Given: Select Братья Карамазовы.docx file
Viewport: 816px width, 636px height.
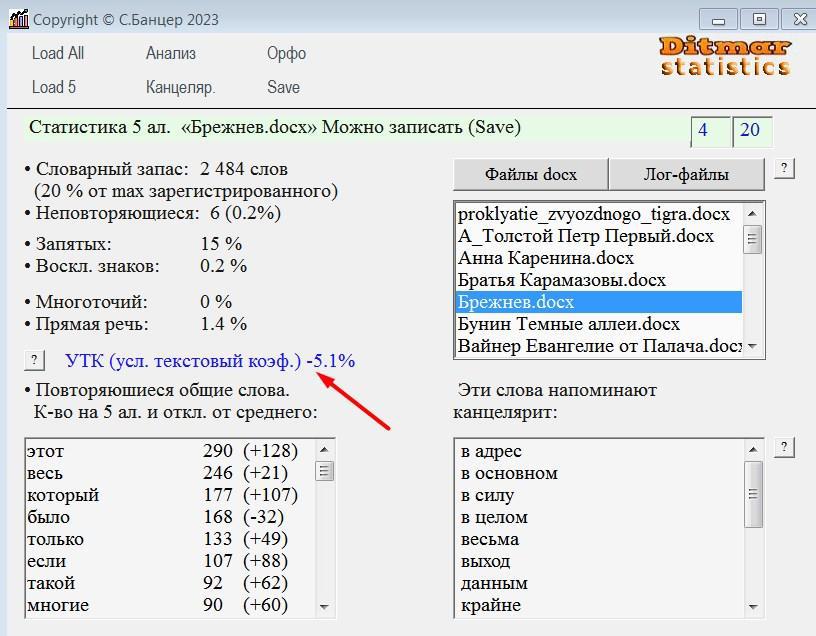Looking at the screenshot, I should tap(561, 280).
